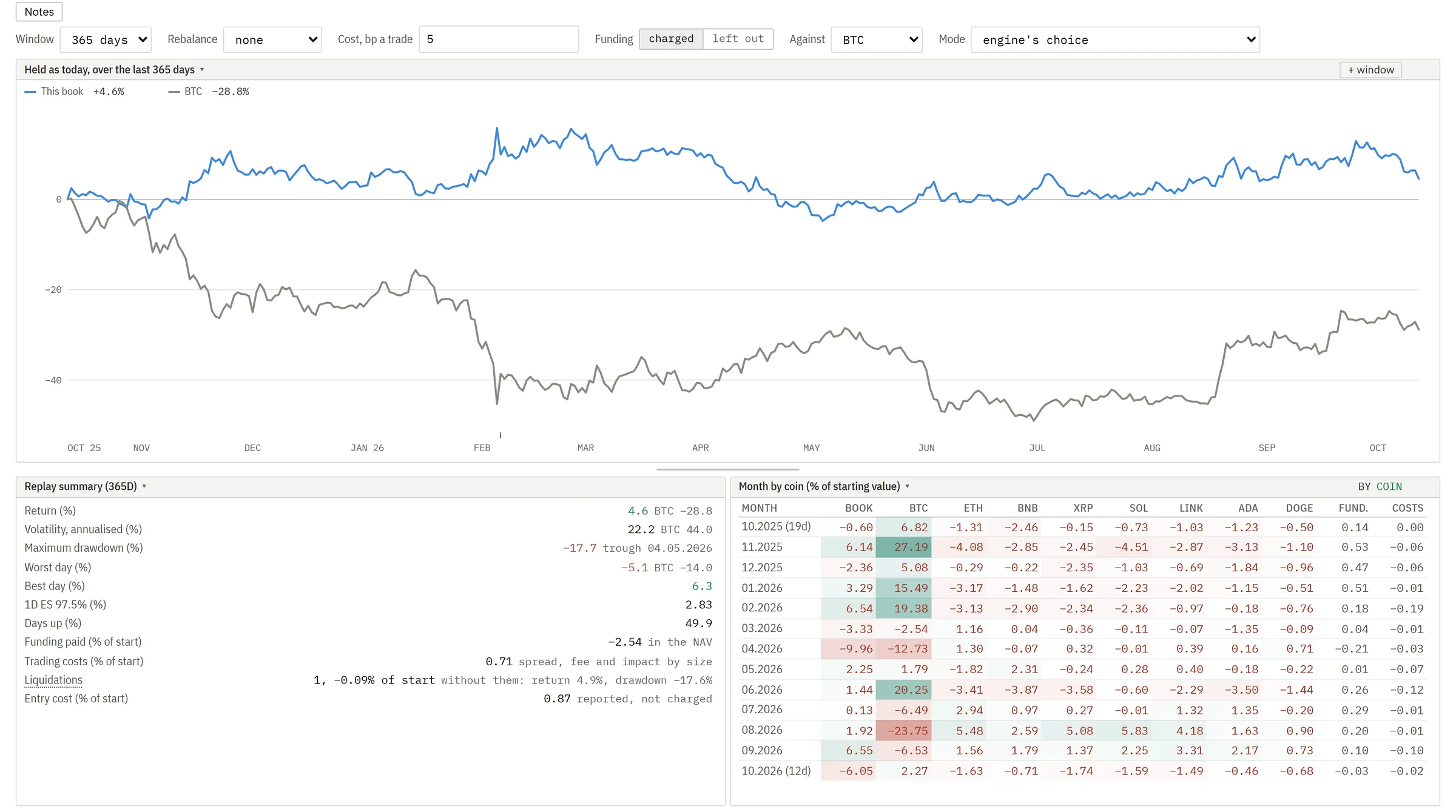Select the charged funding option
The width and height of the screenshot is (1456, 812).
(x=671, y=39)
